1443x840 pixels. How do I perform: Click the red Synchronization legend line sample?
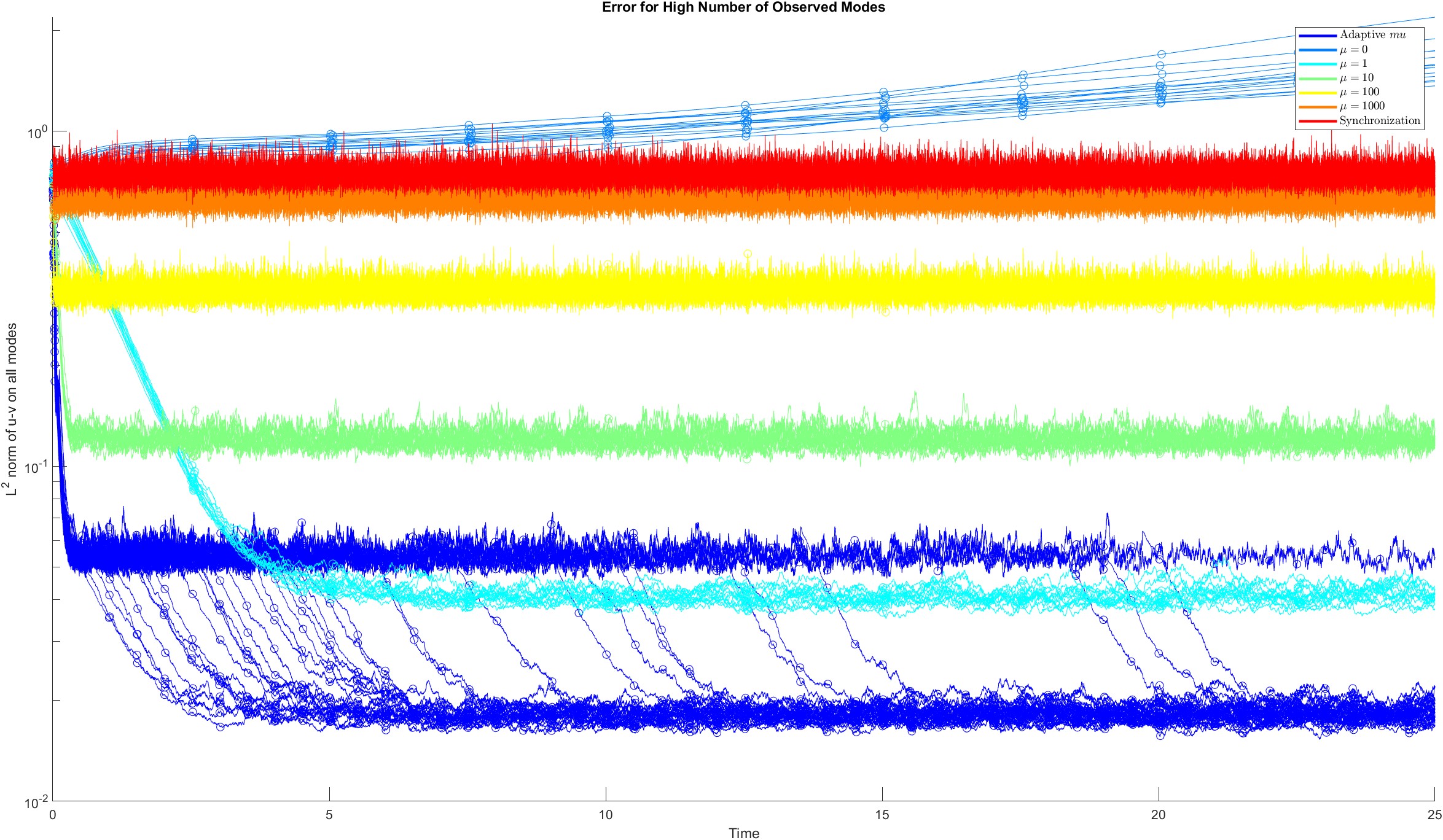1318,121
